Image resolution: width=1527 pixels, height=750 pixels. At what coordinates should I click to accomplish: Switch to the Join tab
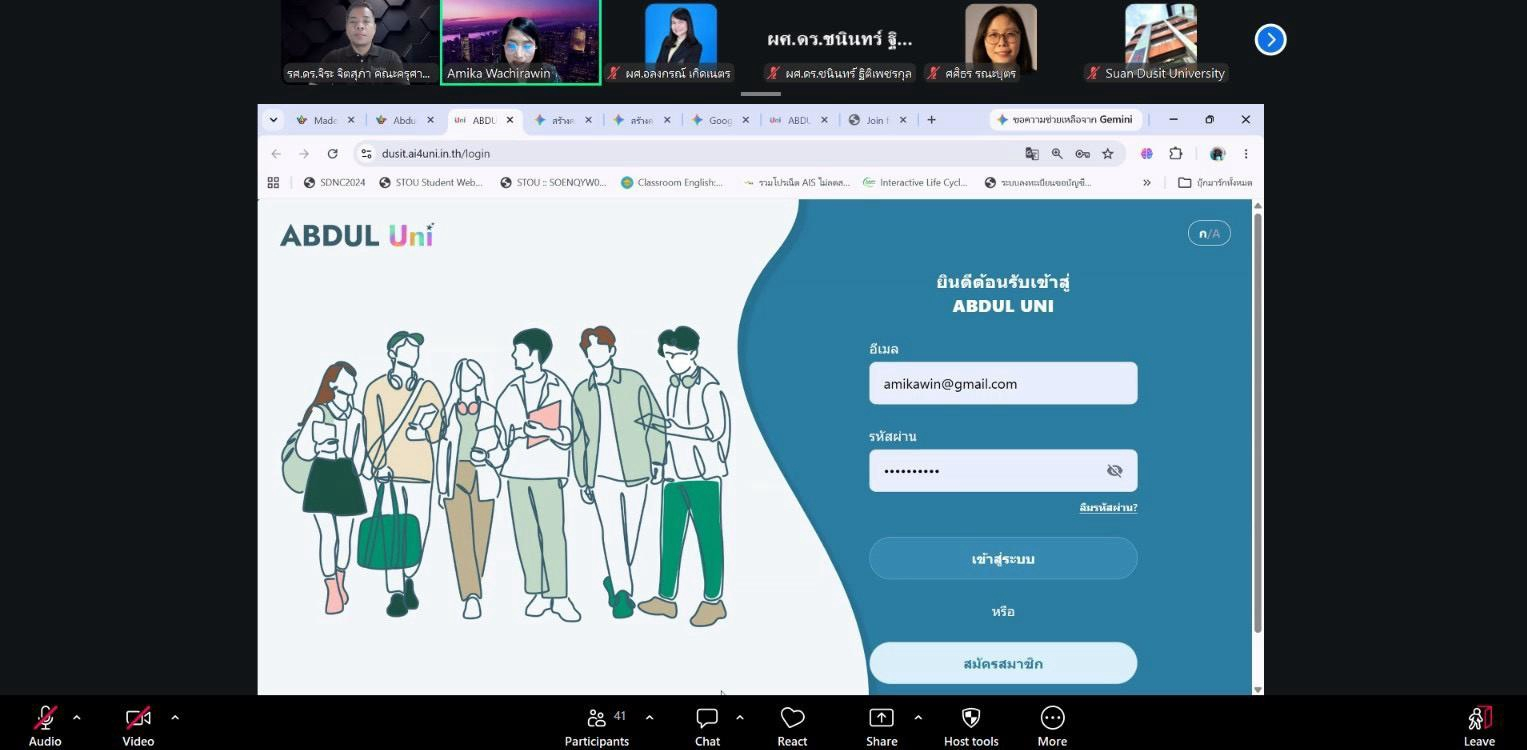click(x=876, y=120)
